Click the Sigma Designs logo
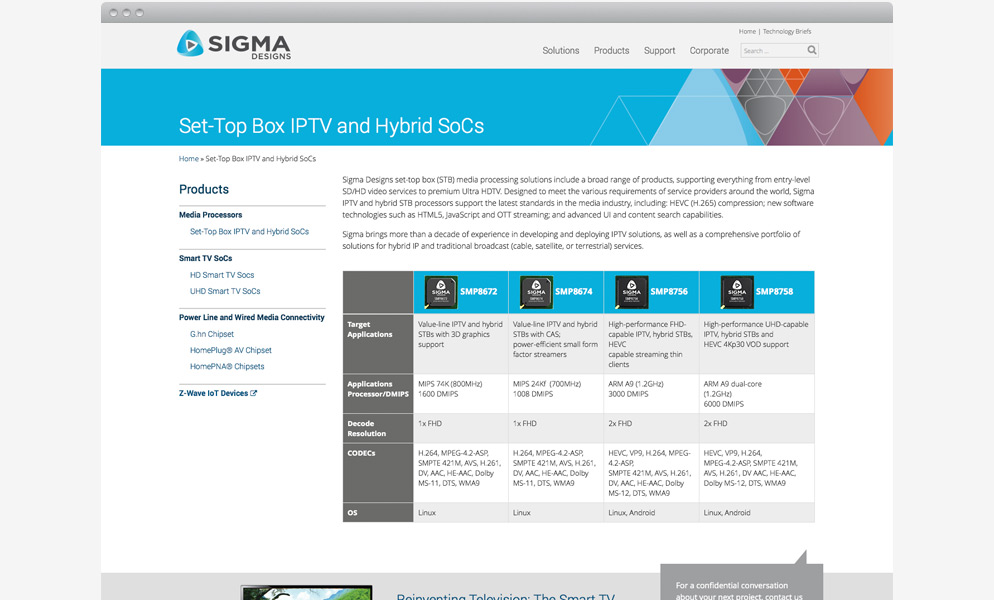 [x=233, y=45]
